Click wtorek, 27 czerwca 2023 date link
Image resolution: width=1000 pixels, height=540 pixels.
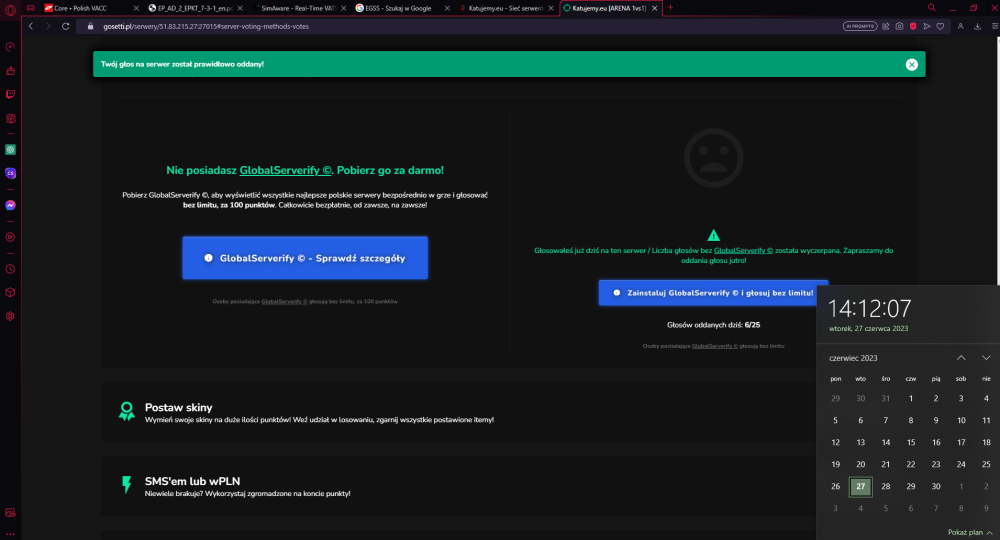(869, 329)
